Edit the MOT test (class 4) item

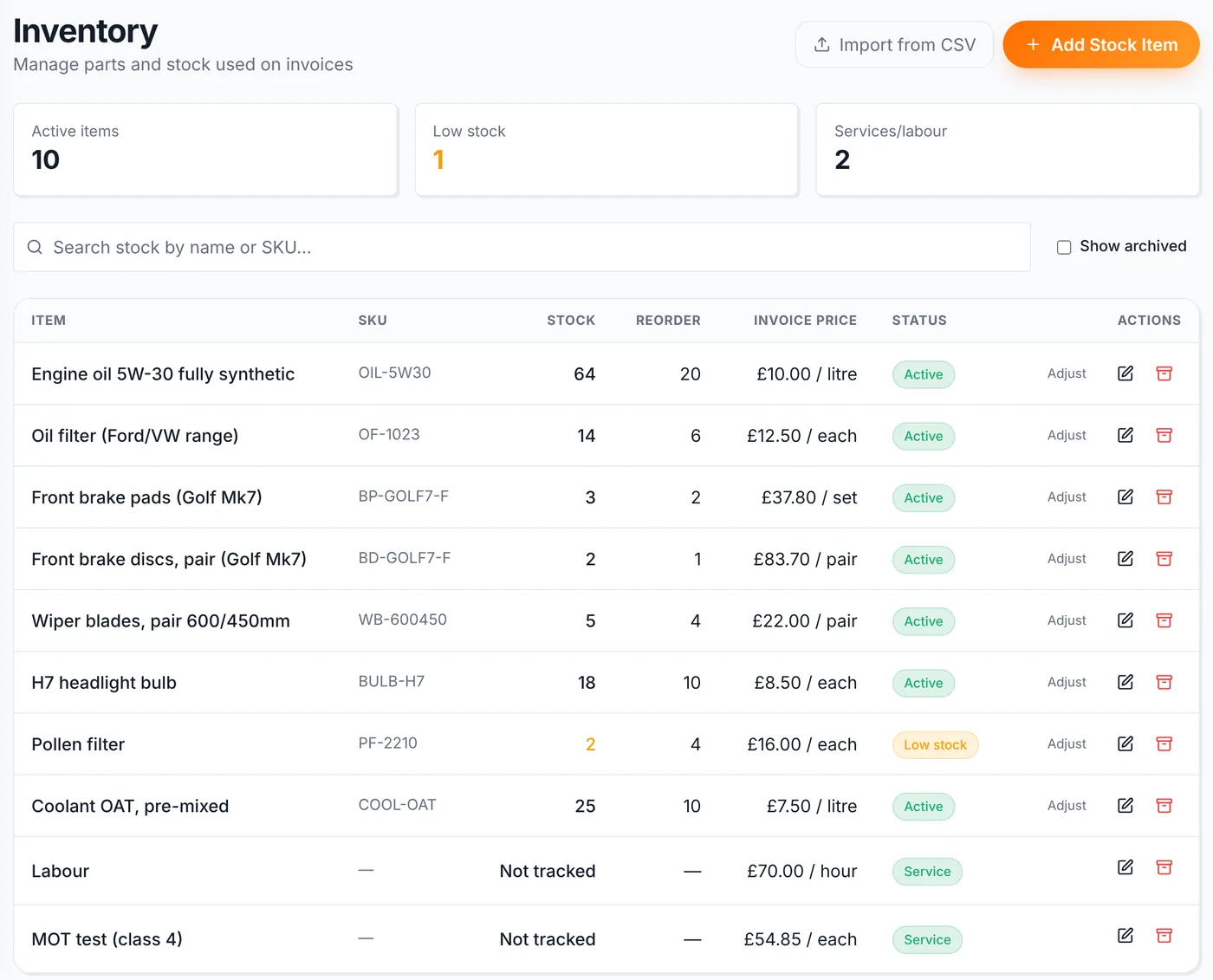1125,936
